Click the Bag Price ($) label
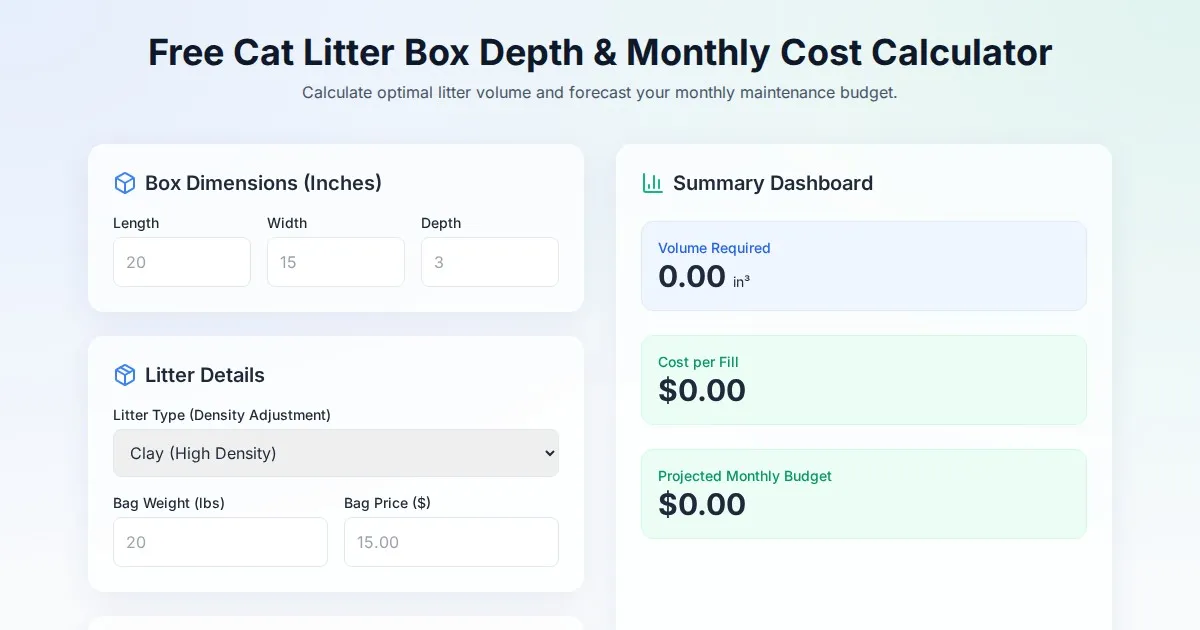The width and height of the screenshot is (1200, 630). pos(387,503)
